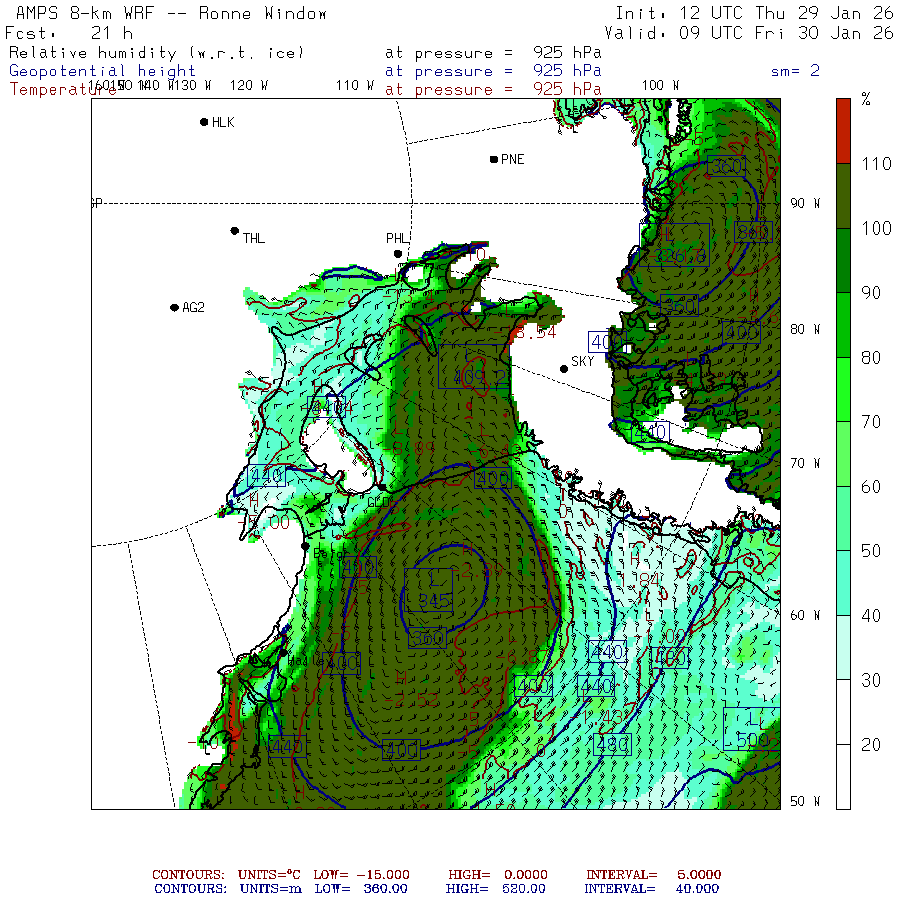Click the PHL station marker dot
This screenshot has width=900, height=900.
coord(398,254)
